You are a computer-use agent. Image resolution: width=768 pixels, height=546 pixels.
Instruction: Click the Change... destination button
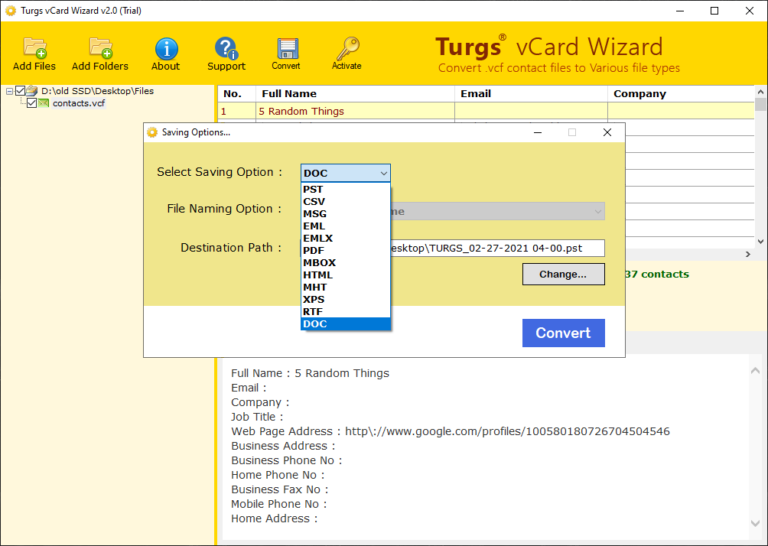(563, 274)
